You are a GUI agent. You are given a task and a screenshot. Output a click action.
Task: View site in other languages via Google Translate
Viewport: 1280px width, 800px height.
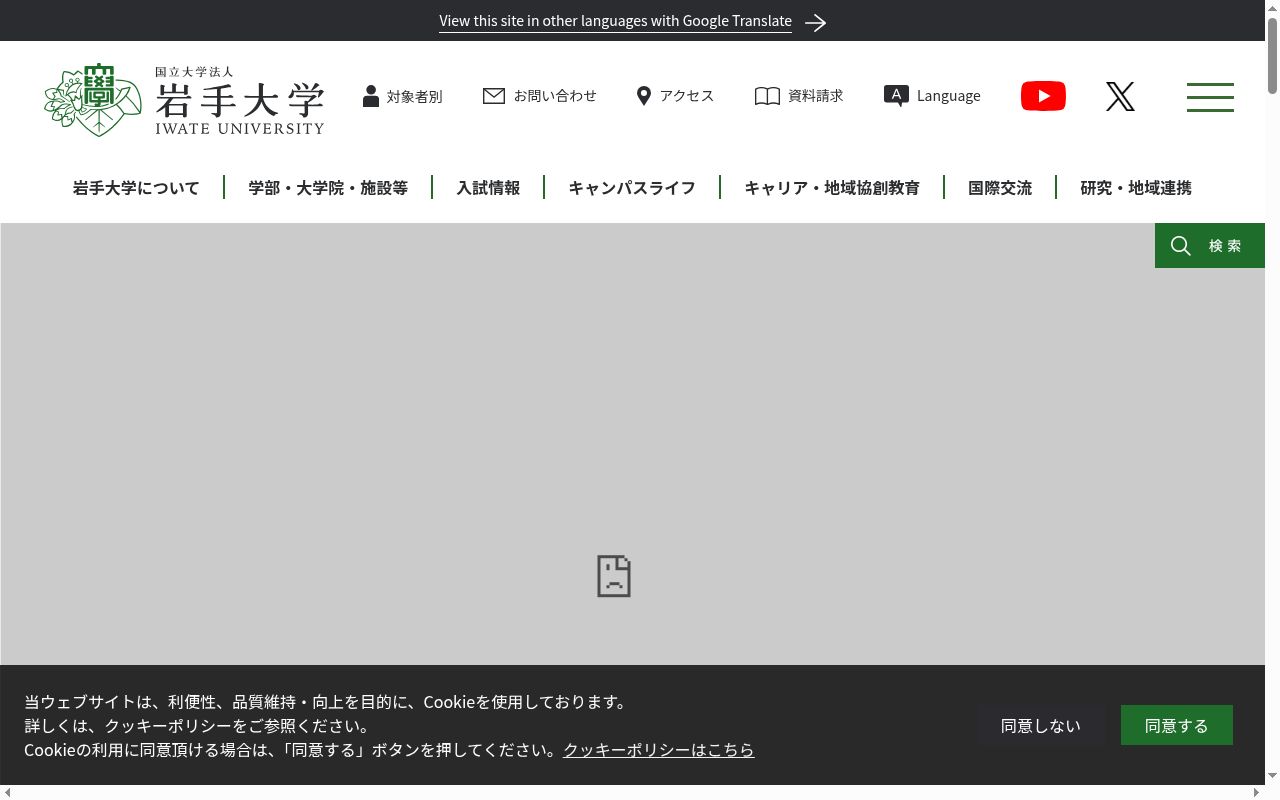(615, 21)
